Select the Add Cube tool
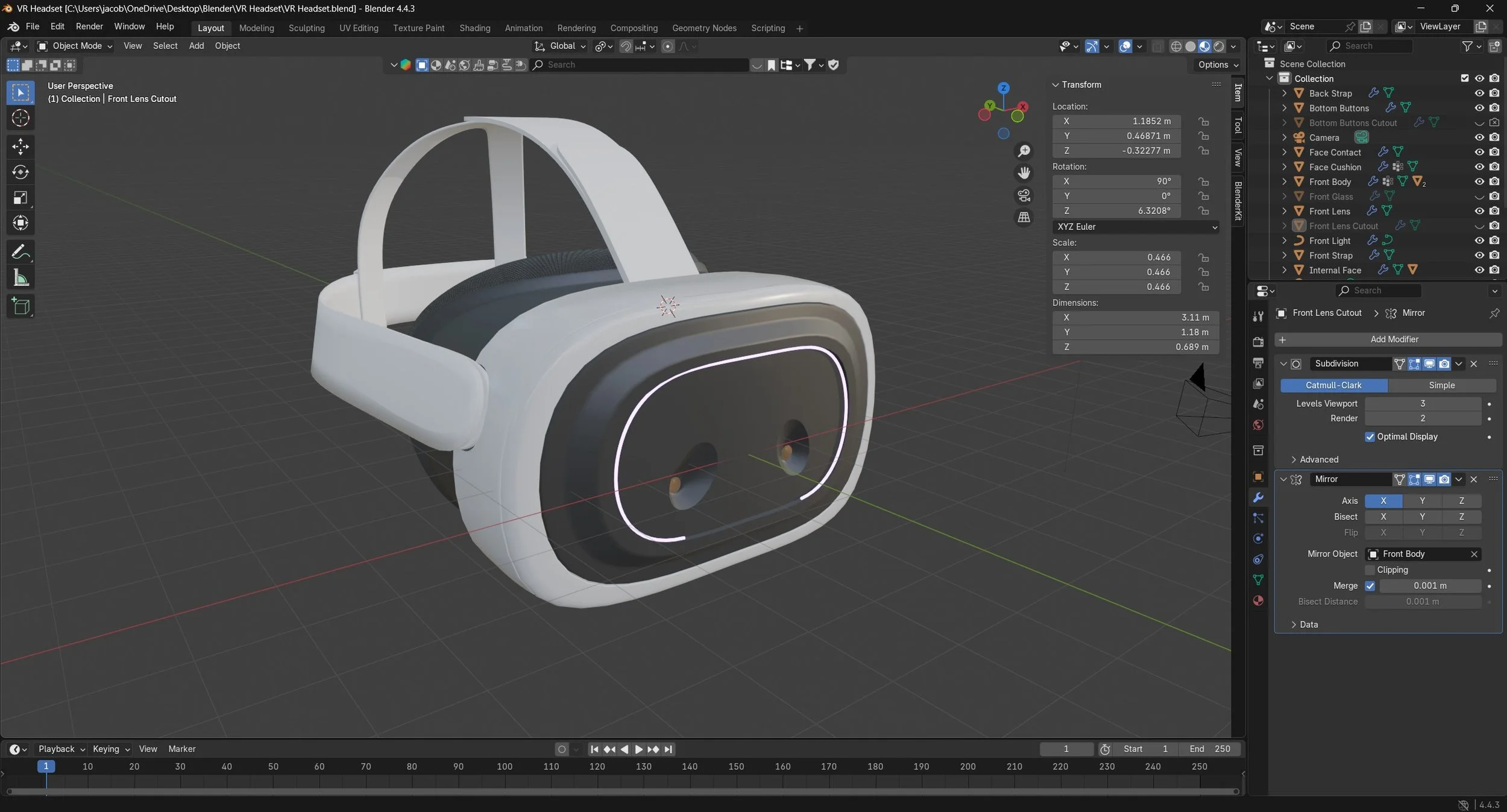The width and height of the screenshot is (1507, 812). click(x=20, y=306)
